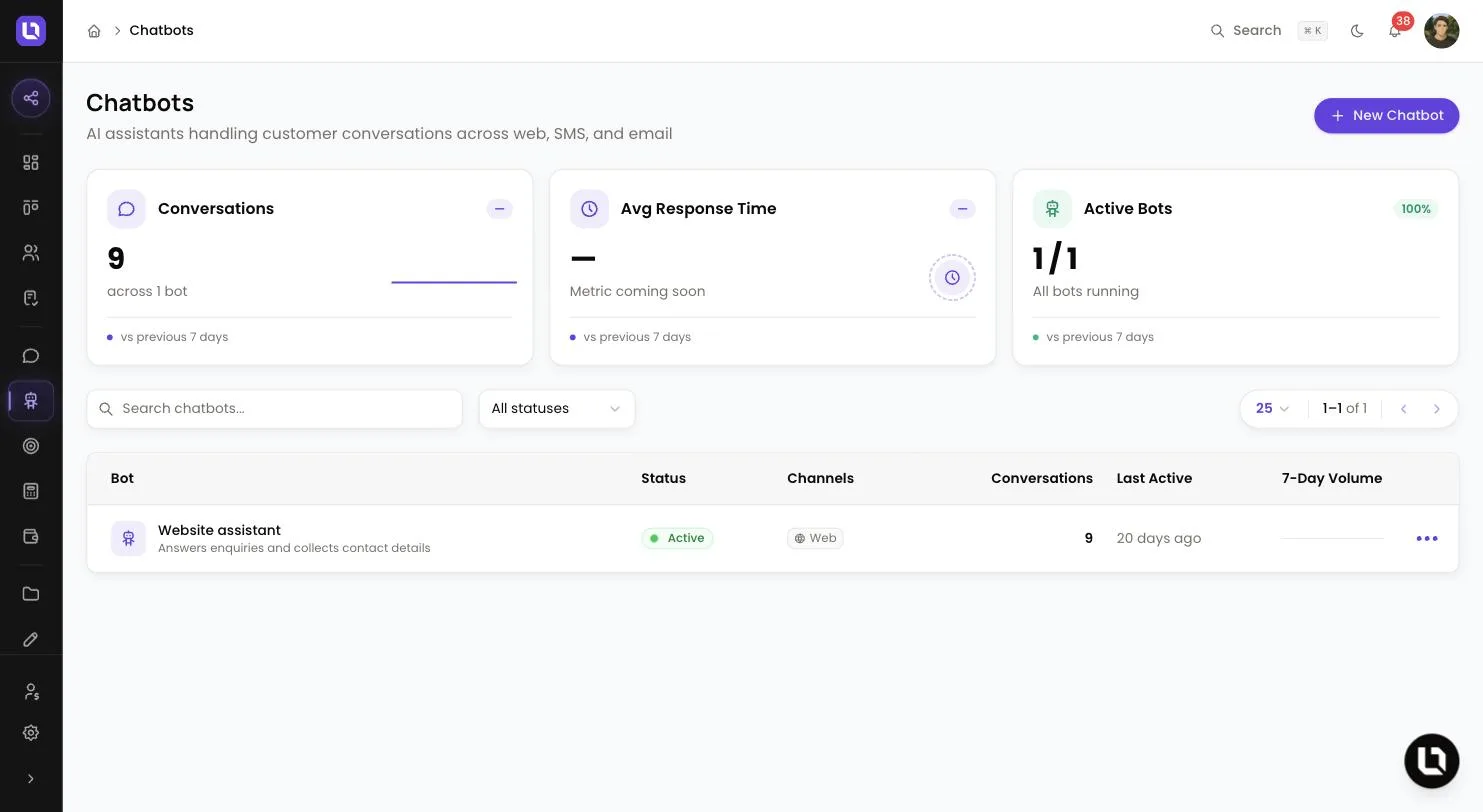The height and width of the screenshot is (812, 1483).
Task: Open the settings gear icon in sidebar
Action: pos(31,733)
